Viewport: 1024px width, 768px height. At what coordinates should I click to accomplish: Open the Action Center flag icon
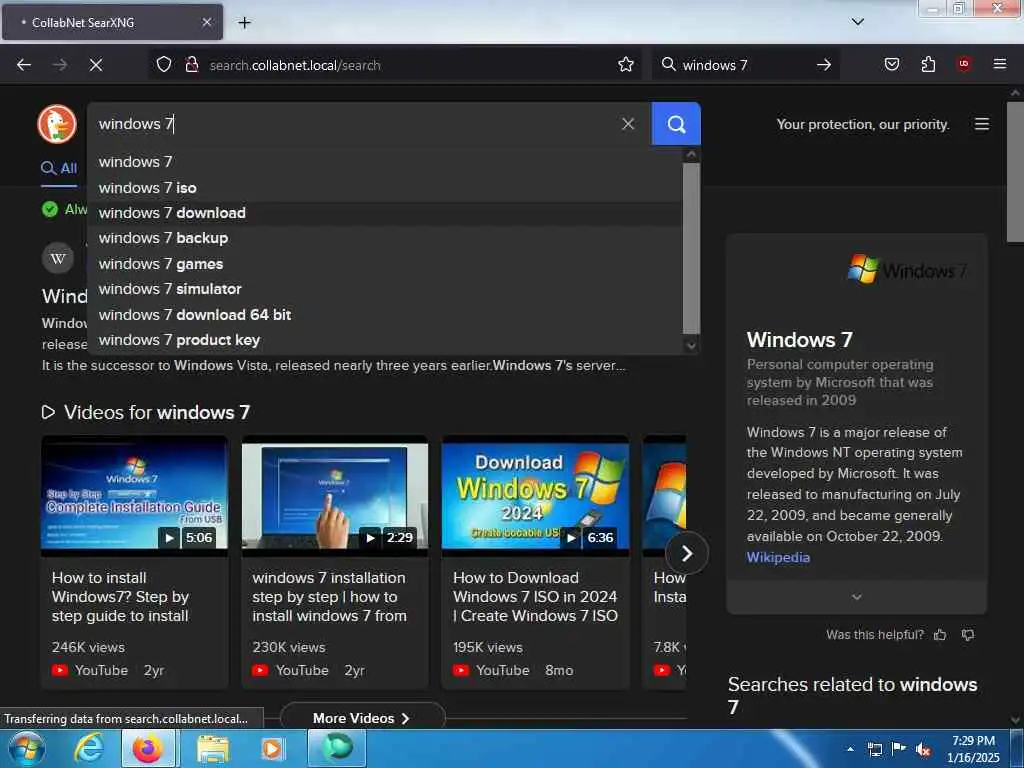click(899, 749)
